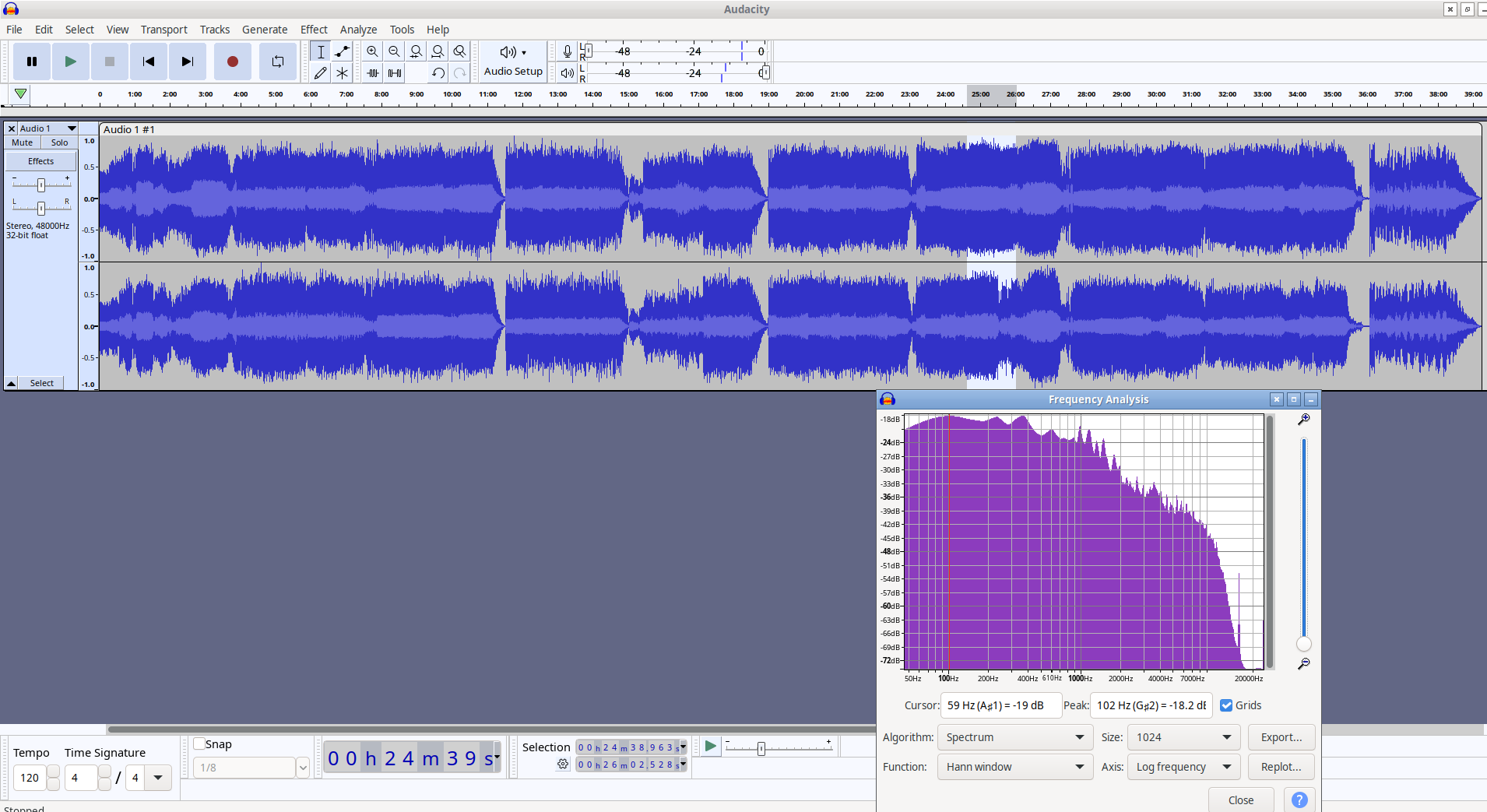This screenshot has width=1487, height=812.
Task: Open the Generate menu
Action: pyautogui.click(x=265, y=30)
